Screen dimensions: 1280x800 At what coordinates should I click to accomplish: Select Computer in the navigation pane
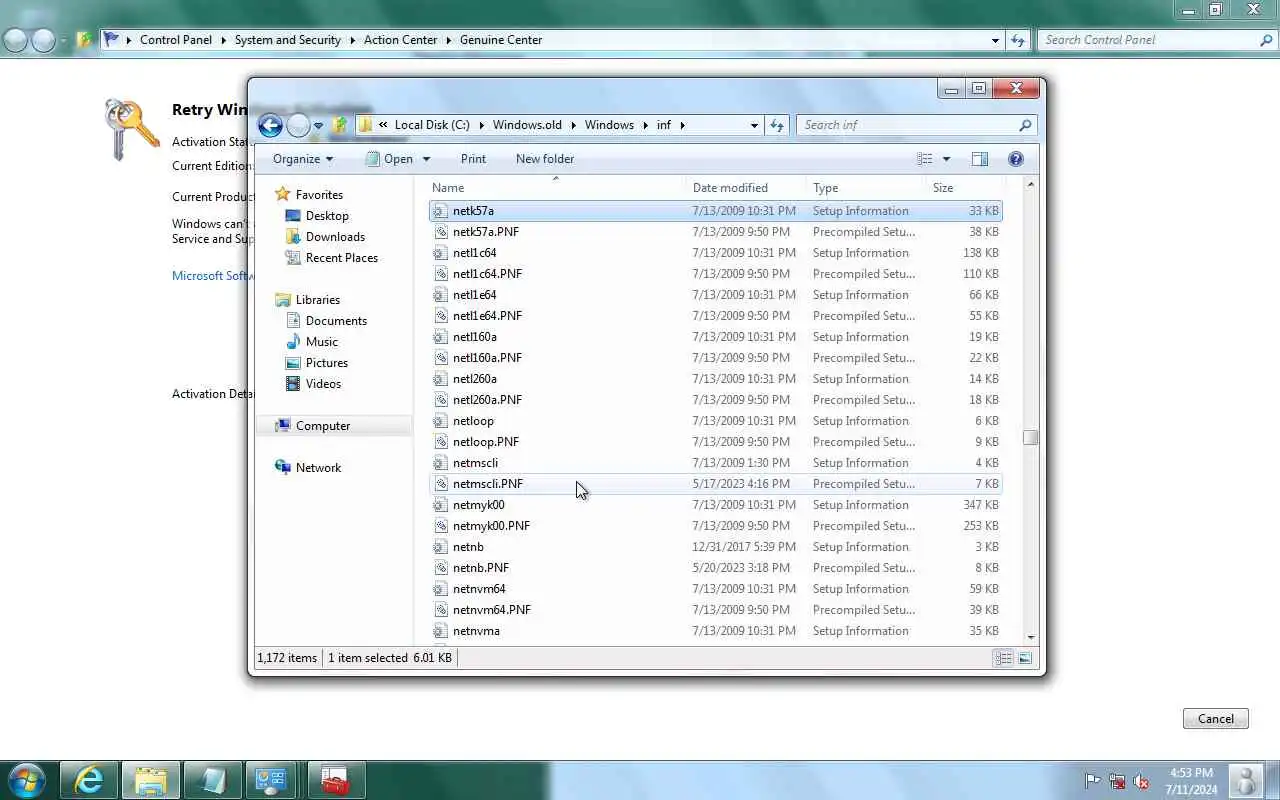click(322, 426)
